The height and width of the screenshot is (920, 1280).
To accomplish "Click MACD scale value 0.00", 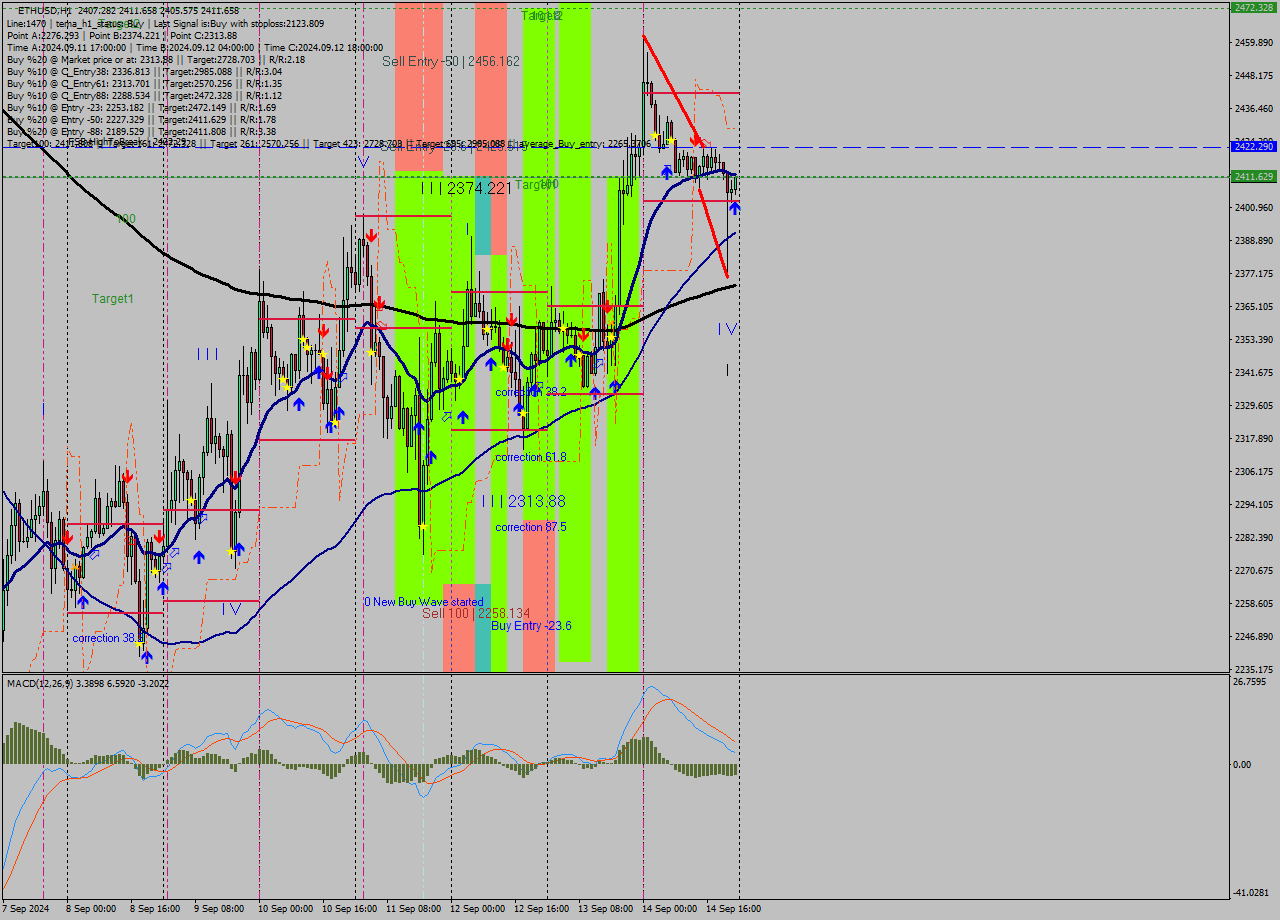I will [1243, 765].
